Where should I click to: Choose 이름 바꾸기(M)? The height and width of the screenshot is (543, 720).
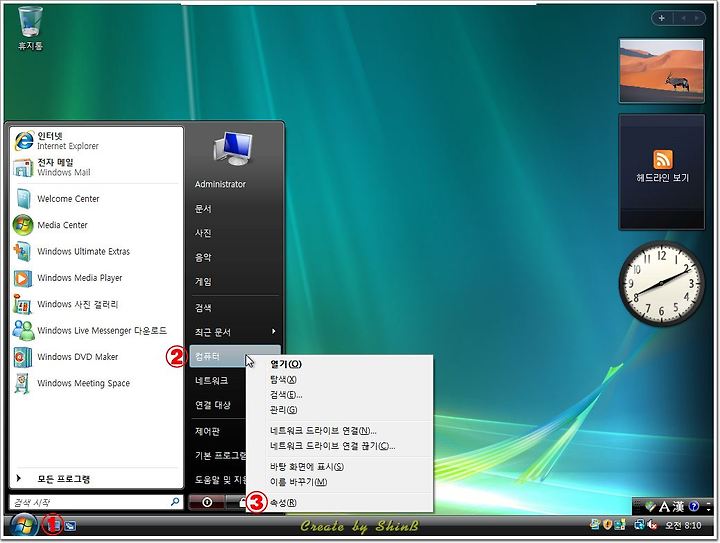click(340, 482)
